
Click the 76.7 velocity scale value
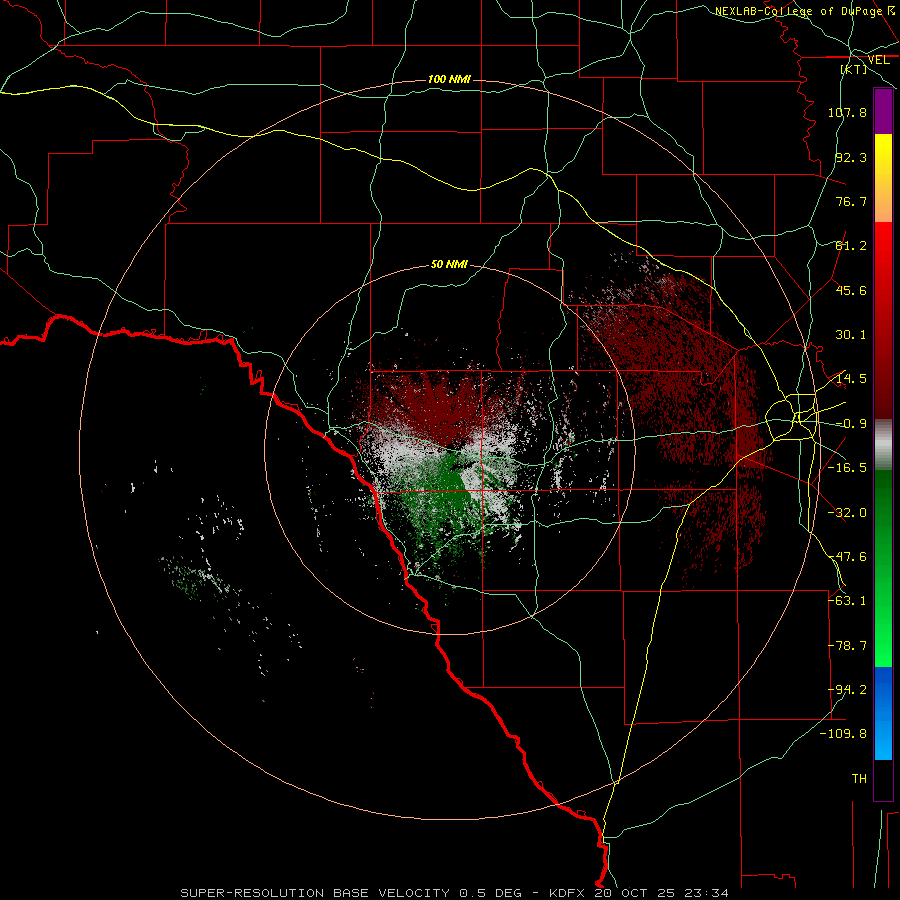pyautogui.click(x=851, y=201)
